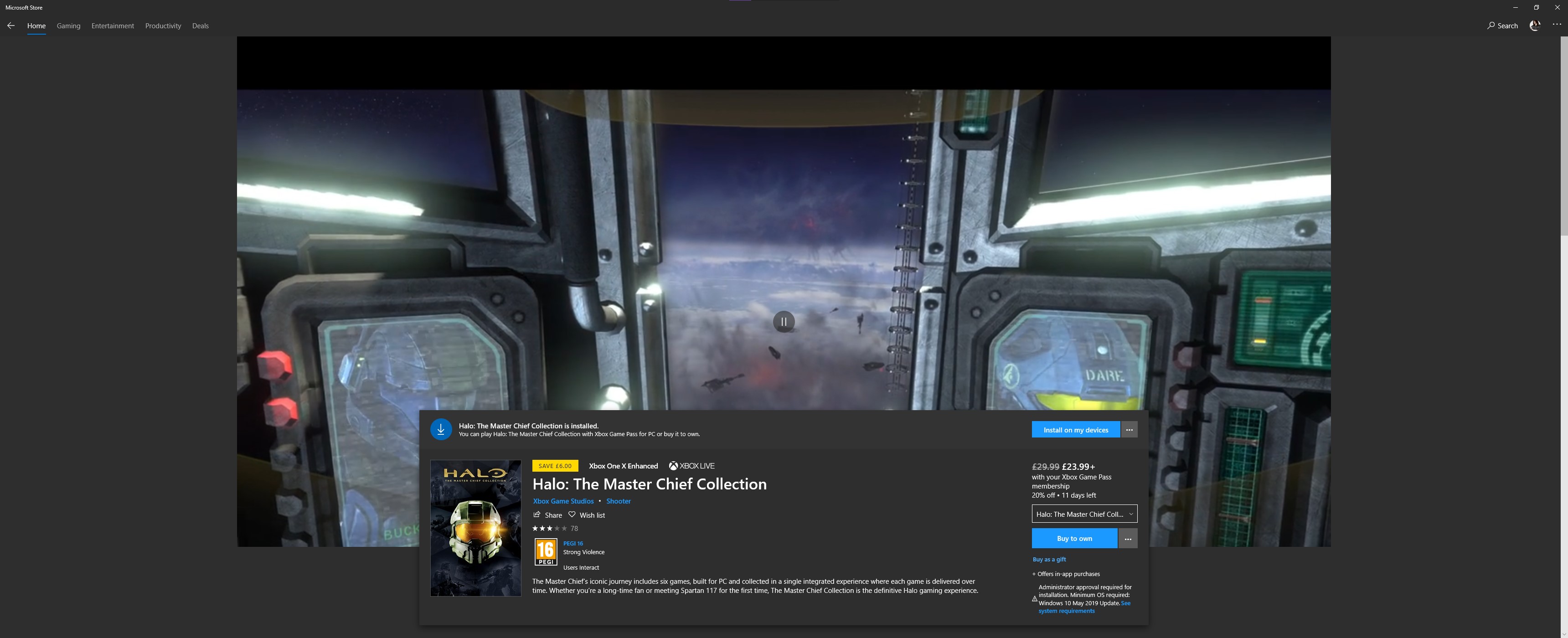Go back using the back arrow
1568x638 pixels.
pos(10,26)
